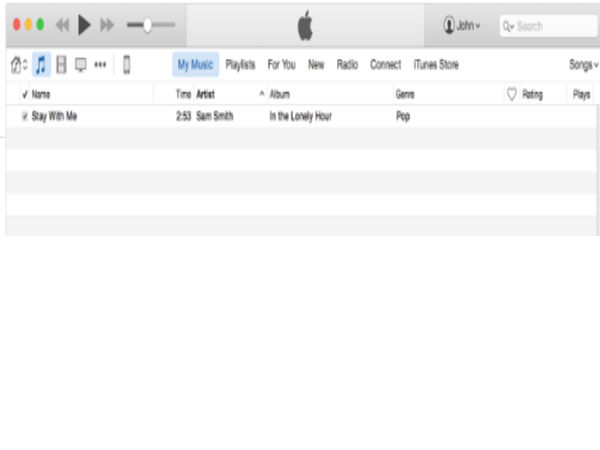Open the home navigation stepper icon
The width and height of the screenshot is (600, 450).
[19, 64]
